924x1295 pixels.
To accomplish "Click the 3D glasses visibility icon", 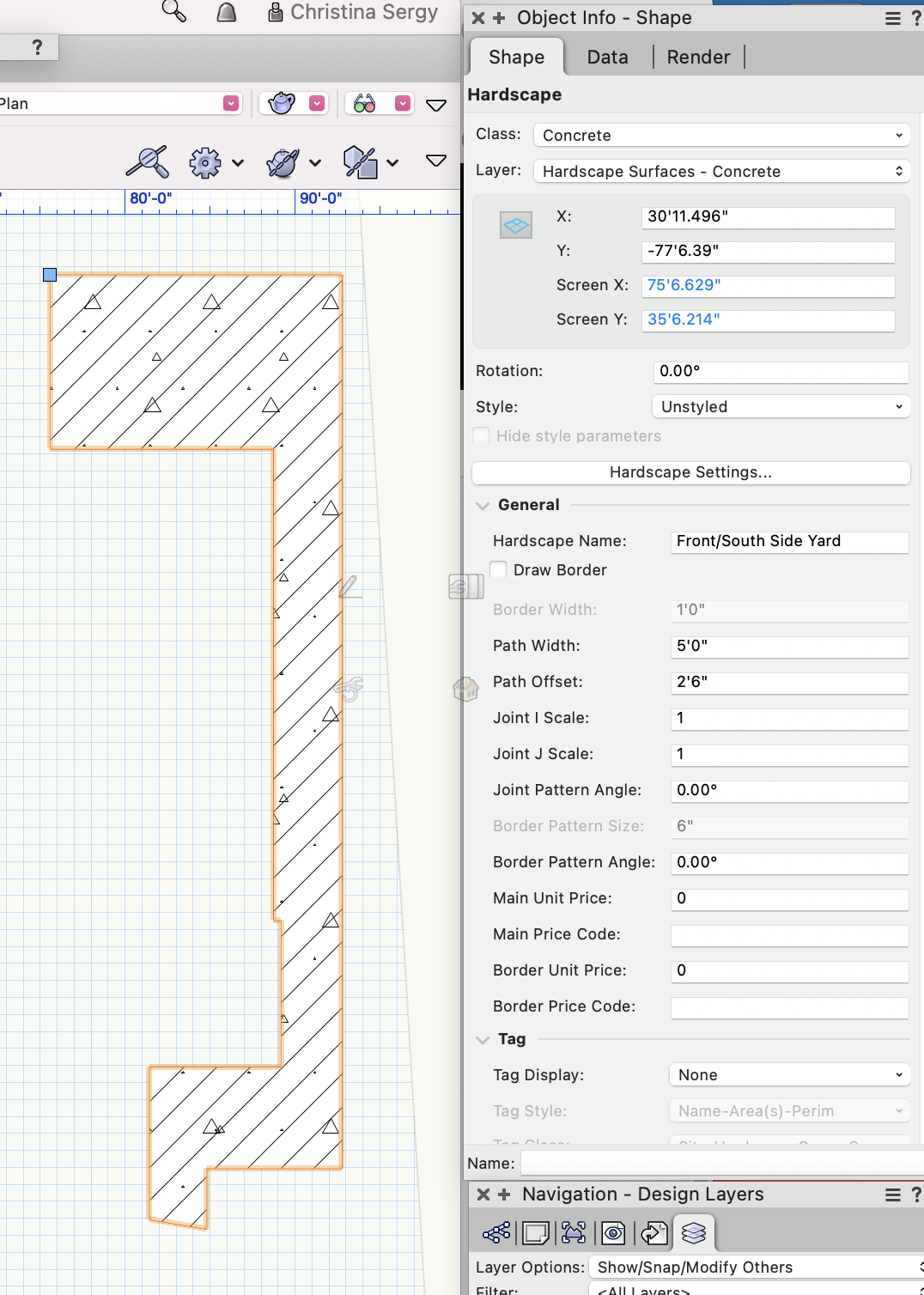I will (365, 104).
